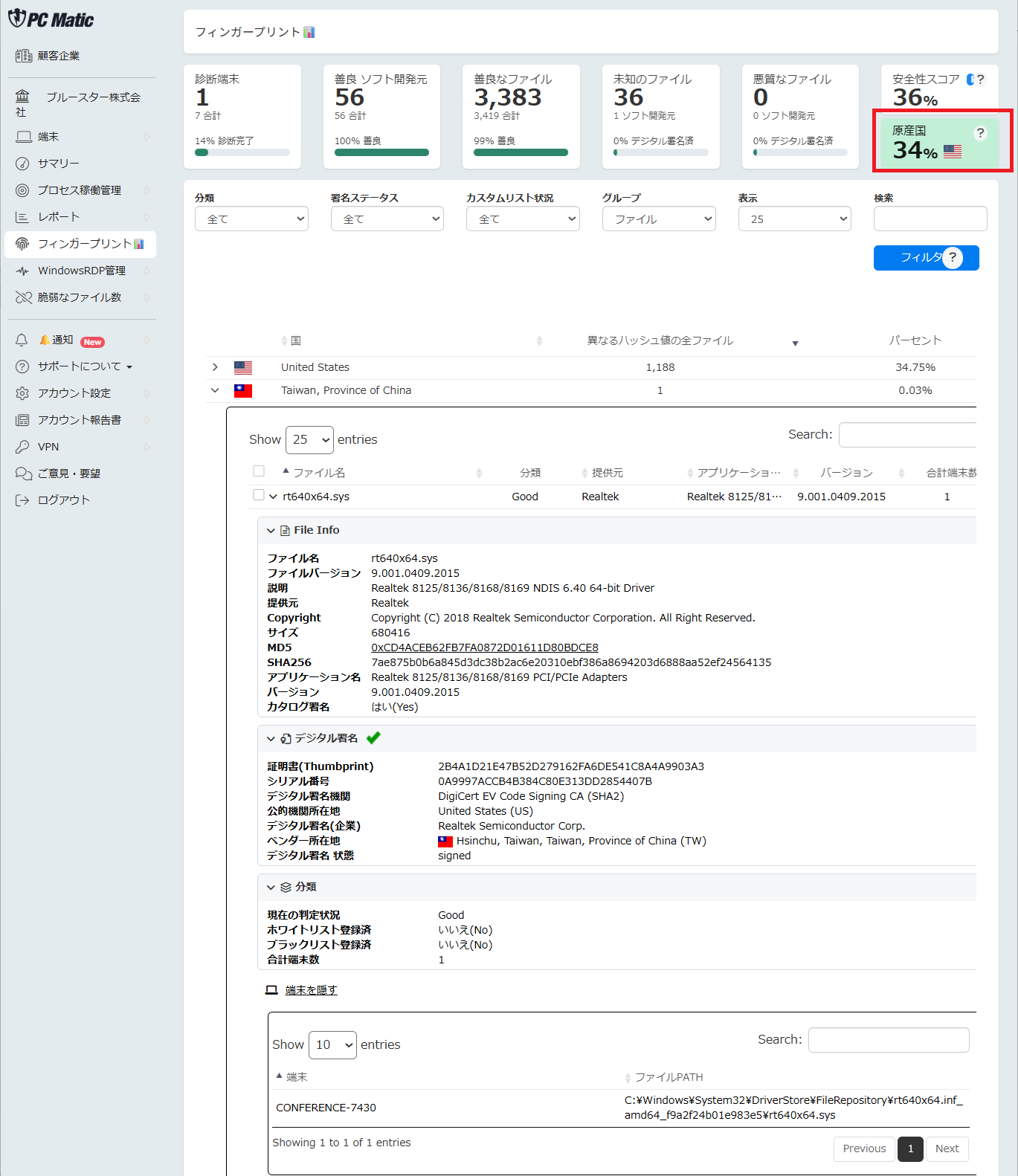This screenshot has height=1176, width=1018.
Task: Collapse the 分類 details section
Action: click(271, 888)
